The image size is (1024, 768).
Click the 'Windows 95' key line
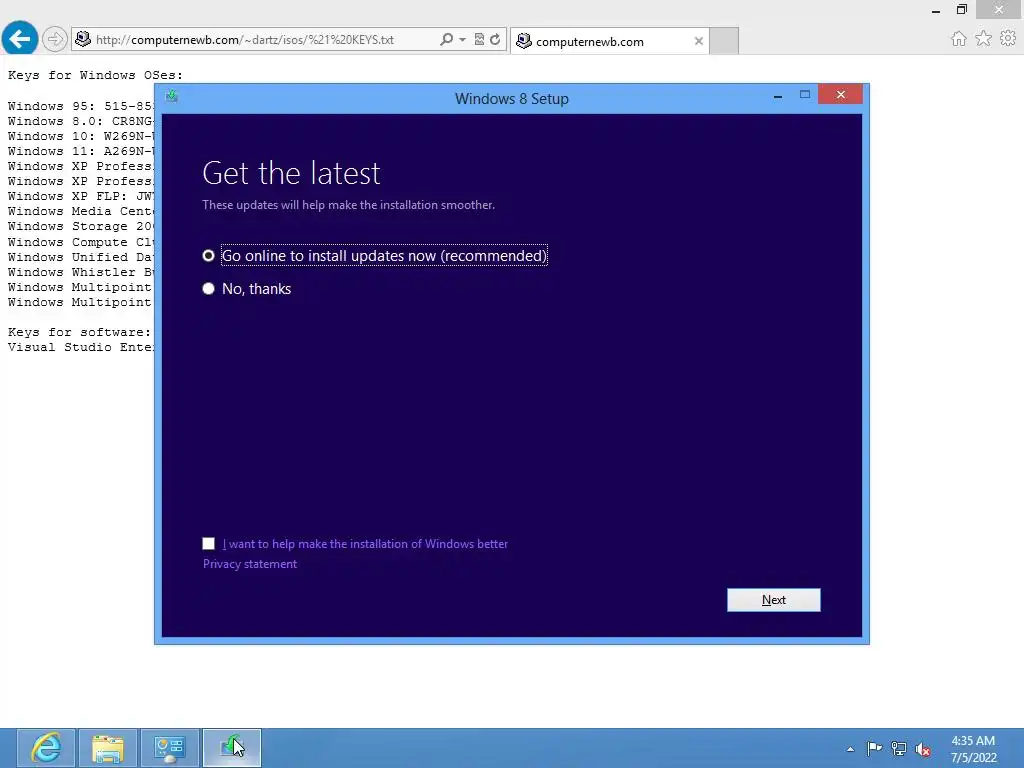pos(80,106)
